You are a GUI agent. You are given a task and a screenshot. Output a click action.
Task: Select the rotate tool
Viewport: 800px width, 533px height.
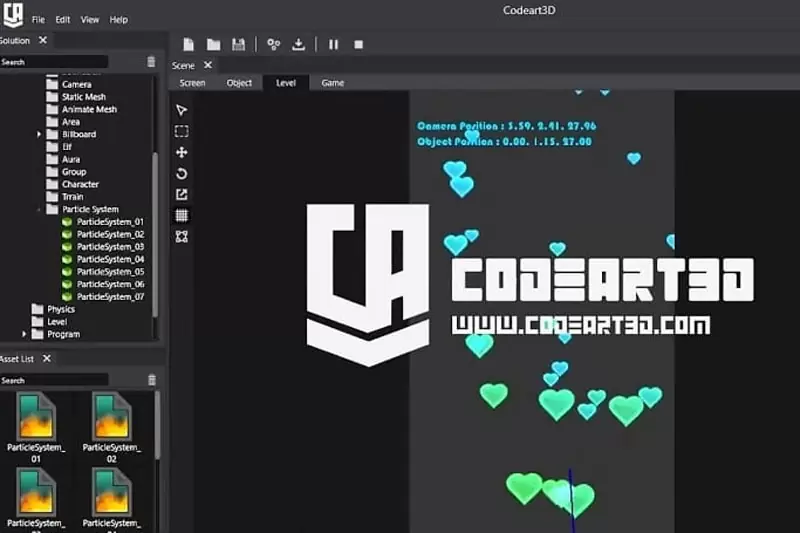point(182,173)
